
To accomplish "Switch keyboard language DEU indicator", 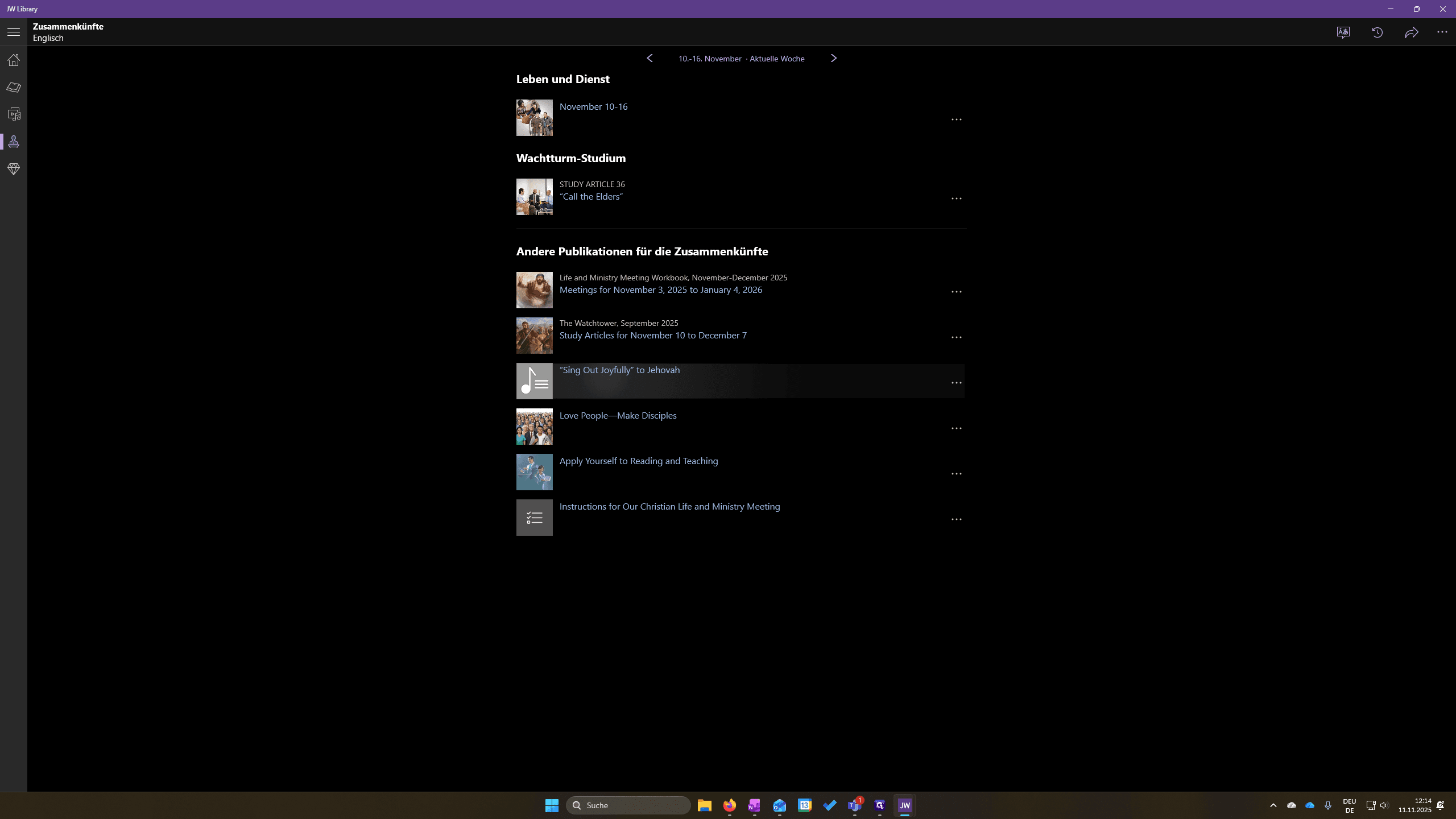I will pos(1350,805).
